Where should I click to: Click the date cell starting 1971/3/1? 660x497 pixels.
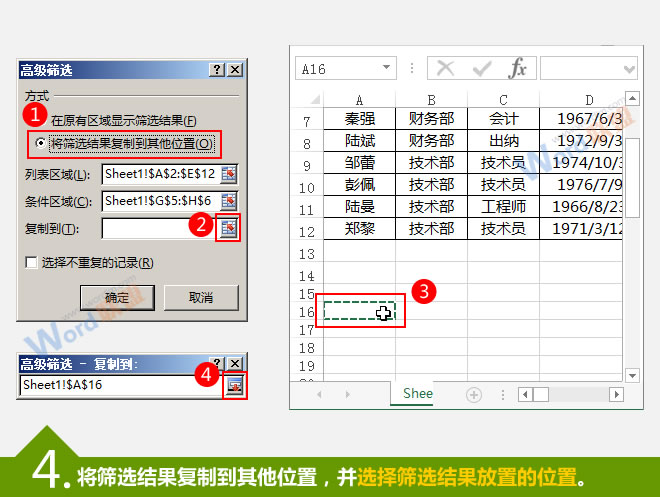pos(581,228)
